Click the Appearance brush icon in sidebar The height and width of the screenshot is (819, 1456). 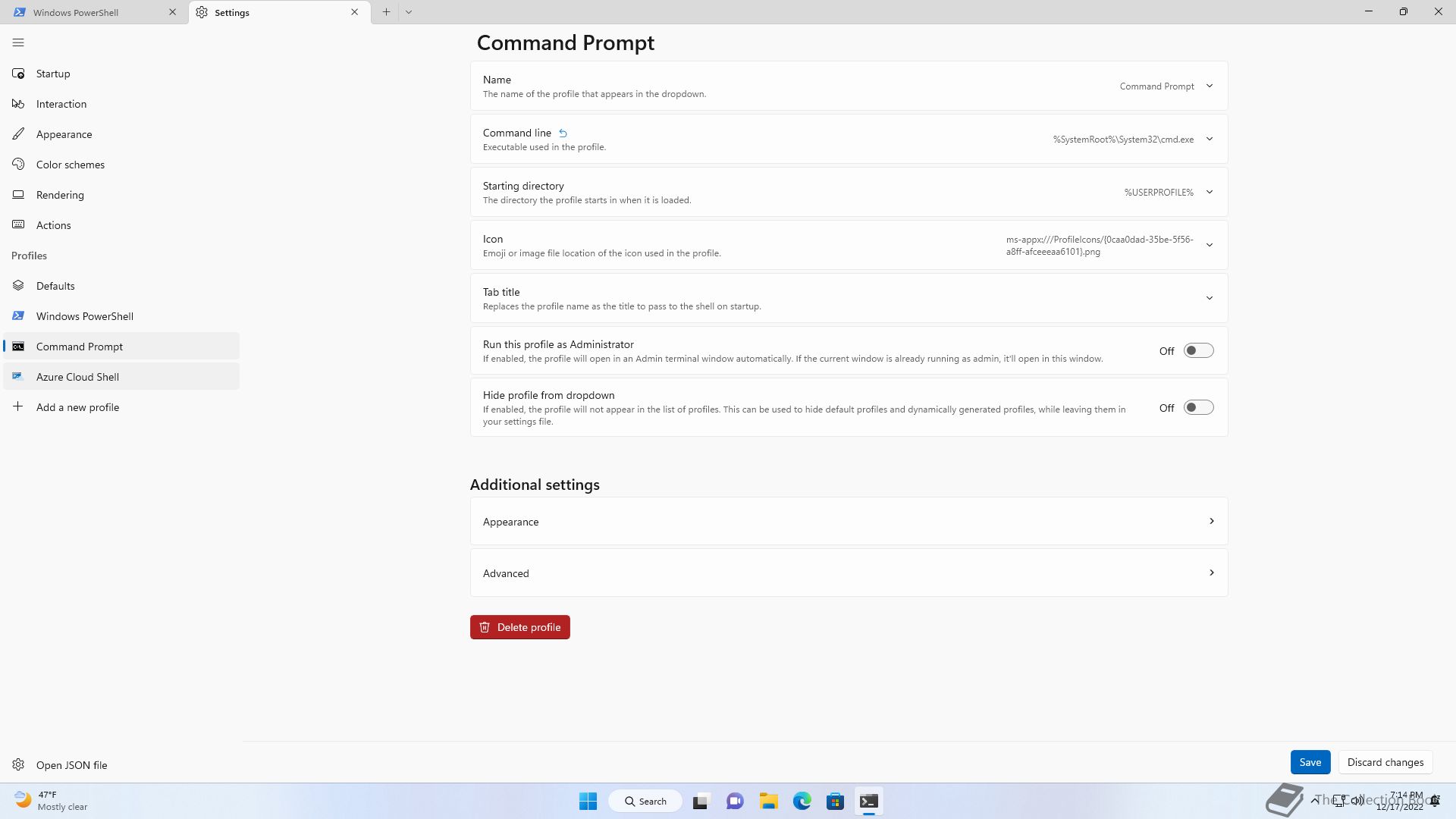18,134
